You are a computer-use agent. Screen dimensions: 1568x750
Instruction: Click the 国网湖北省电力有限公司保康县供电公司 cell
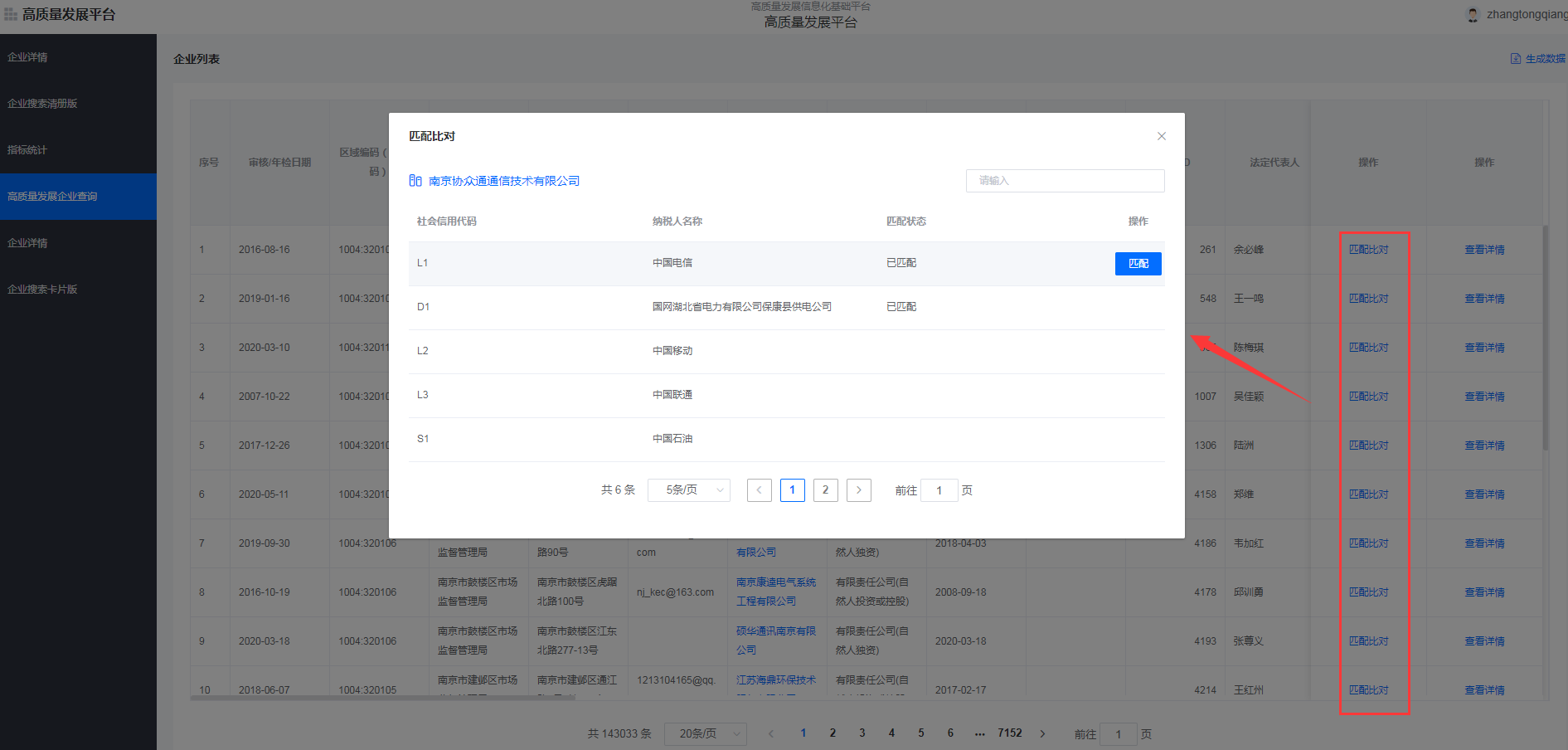coord(742,307)
